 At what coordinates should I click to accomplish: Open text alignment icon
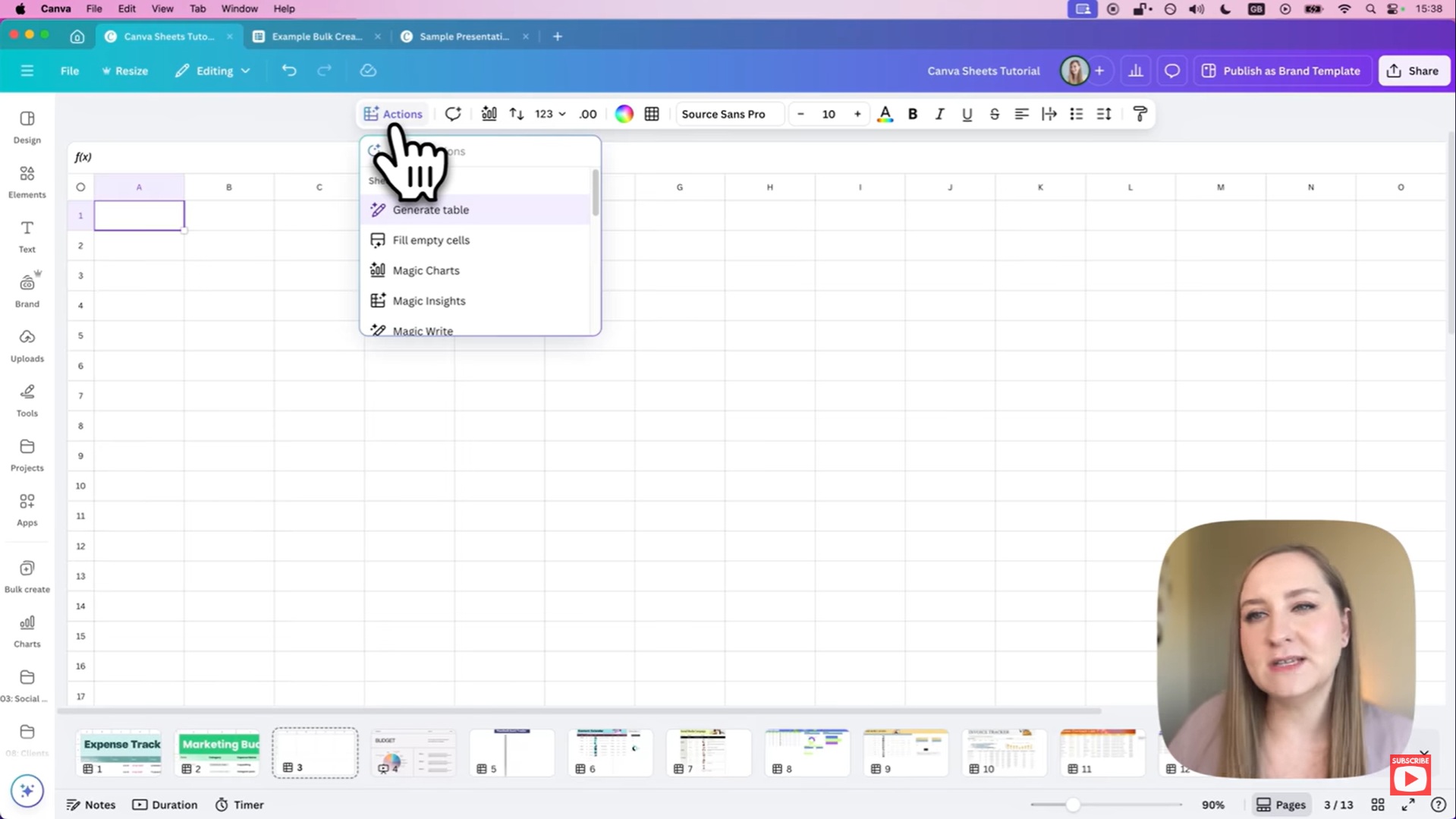point(1022,114)
